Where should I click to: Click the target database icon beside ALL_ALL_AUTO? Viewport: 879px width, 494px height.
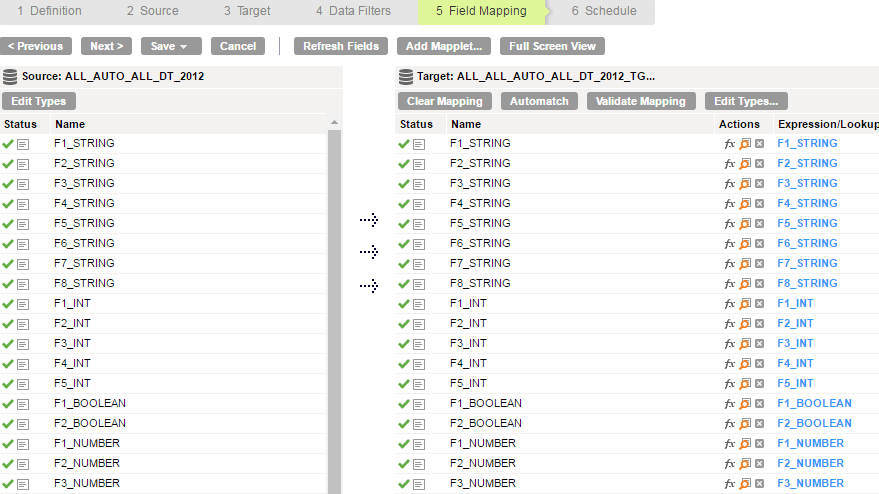[406, 76]
